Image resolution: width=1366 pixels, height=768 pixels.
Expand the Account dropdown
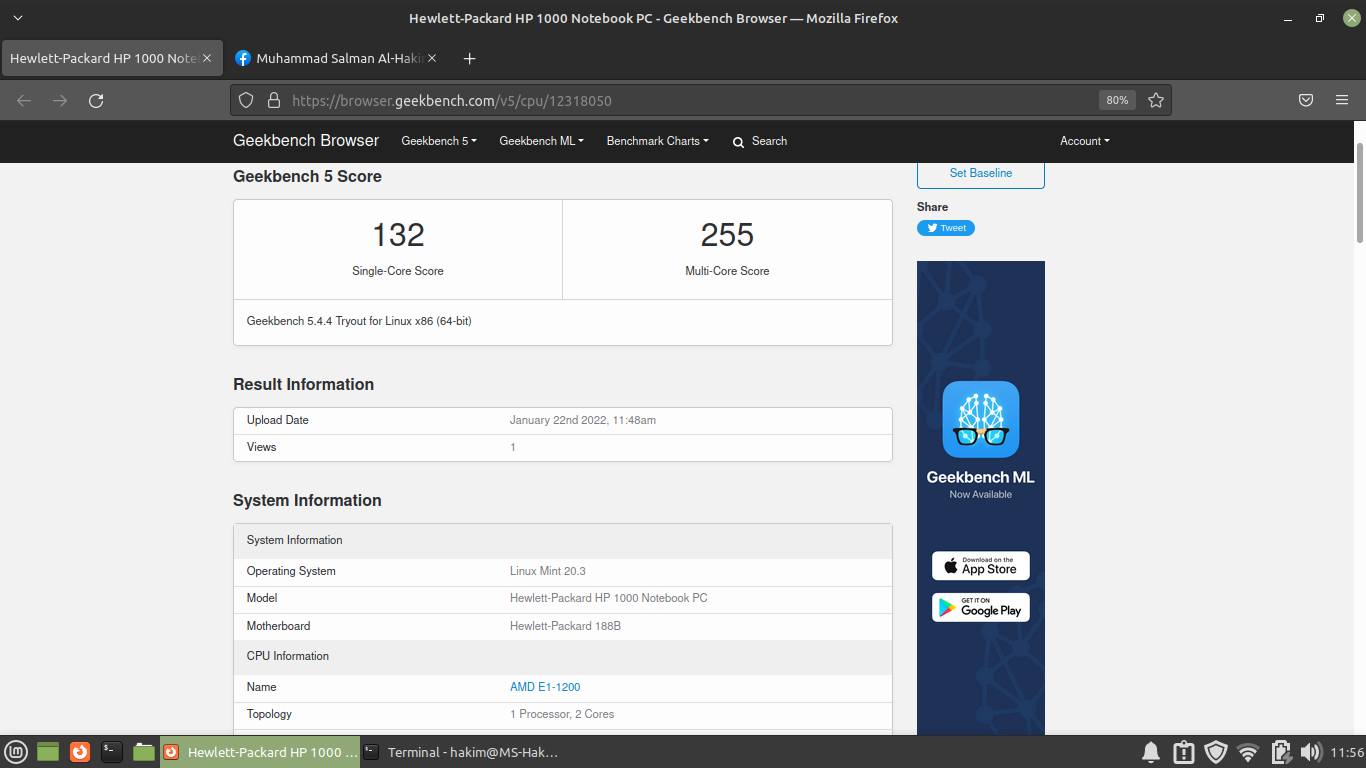1084,141
